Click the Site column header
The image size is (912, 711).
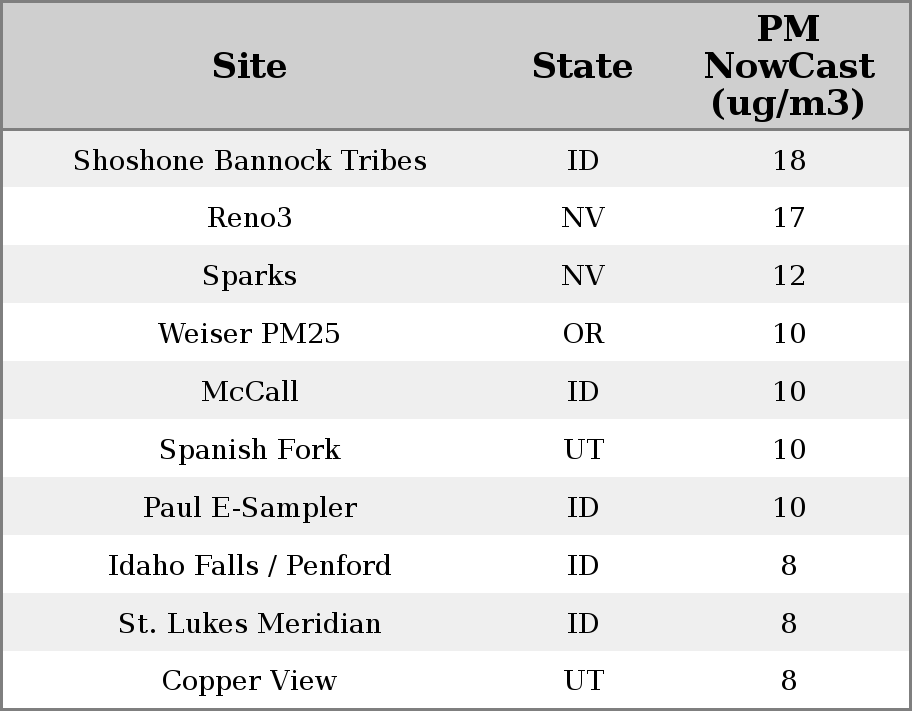pos(249,66)
